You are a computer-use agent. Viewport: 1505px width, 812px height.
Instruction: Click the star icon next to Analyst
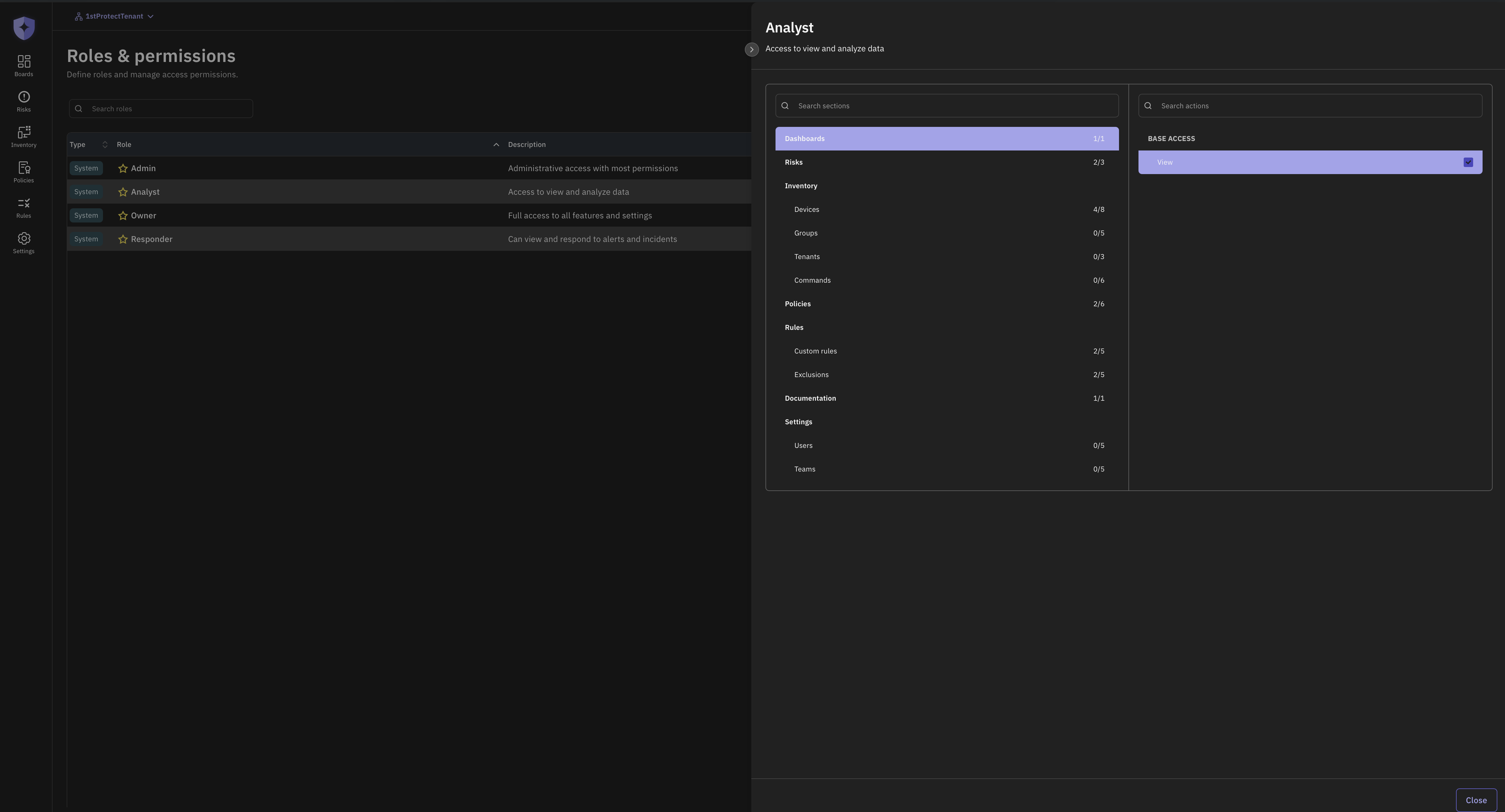[123, 192]
